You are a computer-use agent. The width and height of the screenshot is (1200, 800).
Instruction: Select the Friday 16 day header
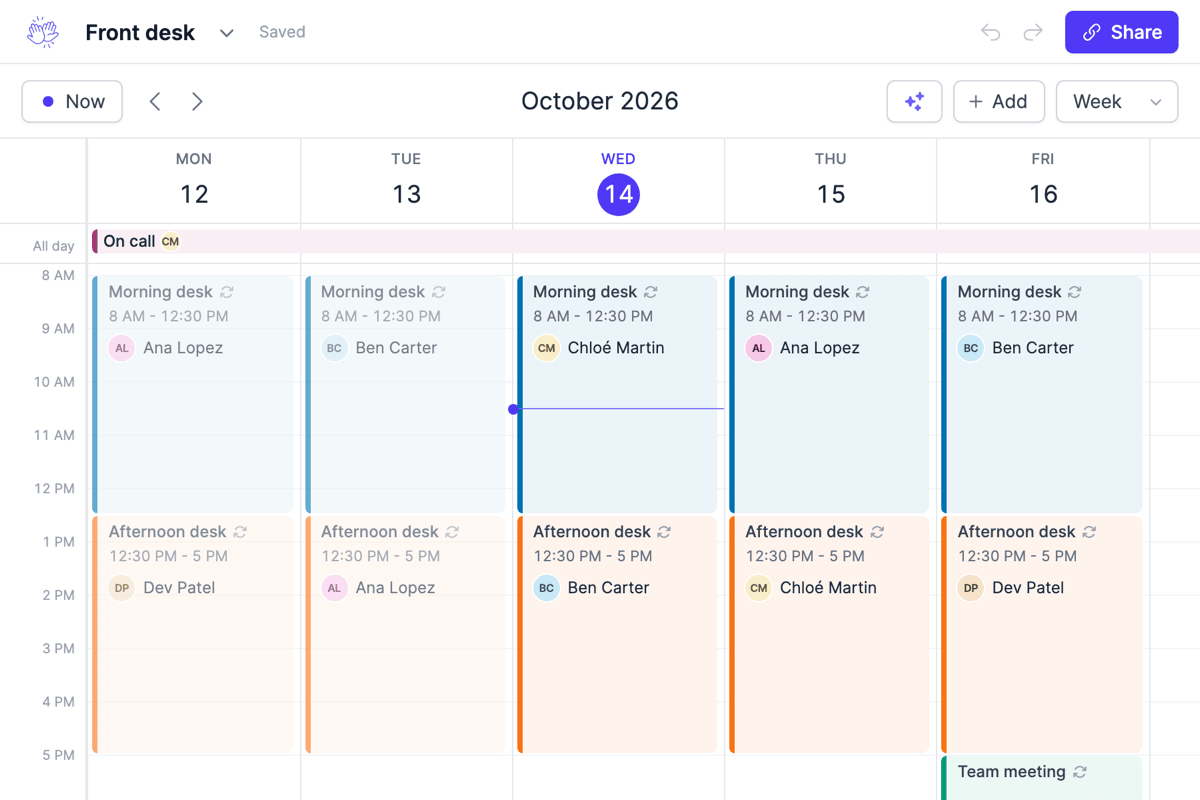(x=1043, y=181)
